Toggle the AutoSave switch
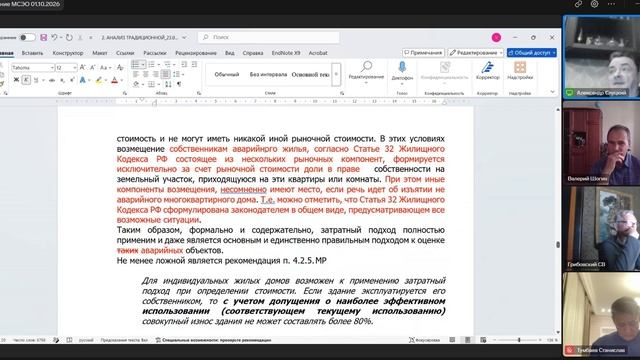 point(27,38)
